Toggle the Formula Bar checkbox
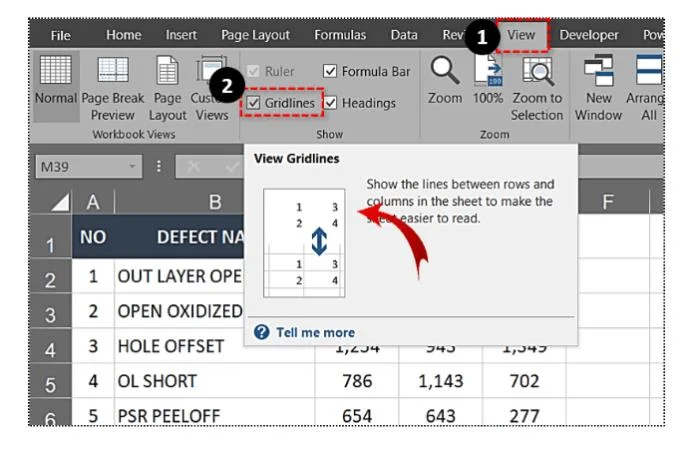This screenshot has height=454, width=690. click(x=330, y=71)
